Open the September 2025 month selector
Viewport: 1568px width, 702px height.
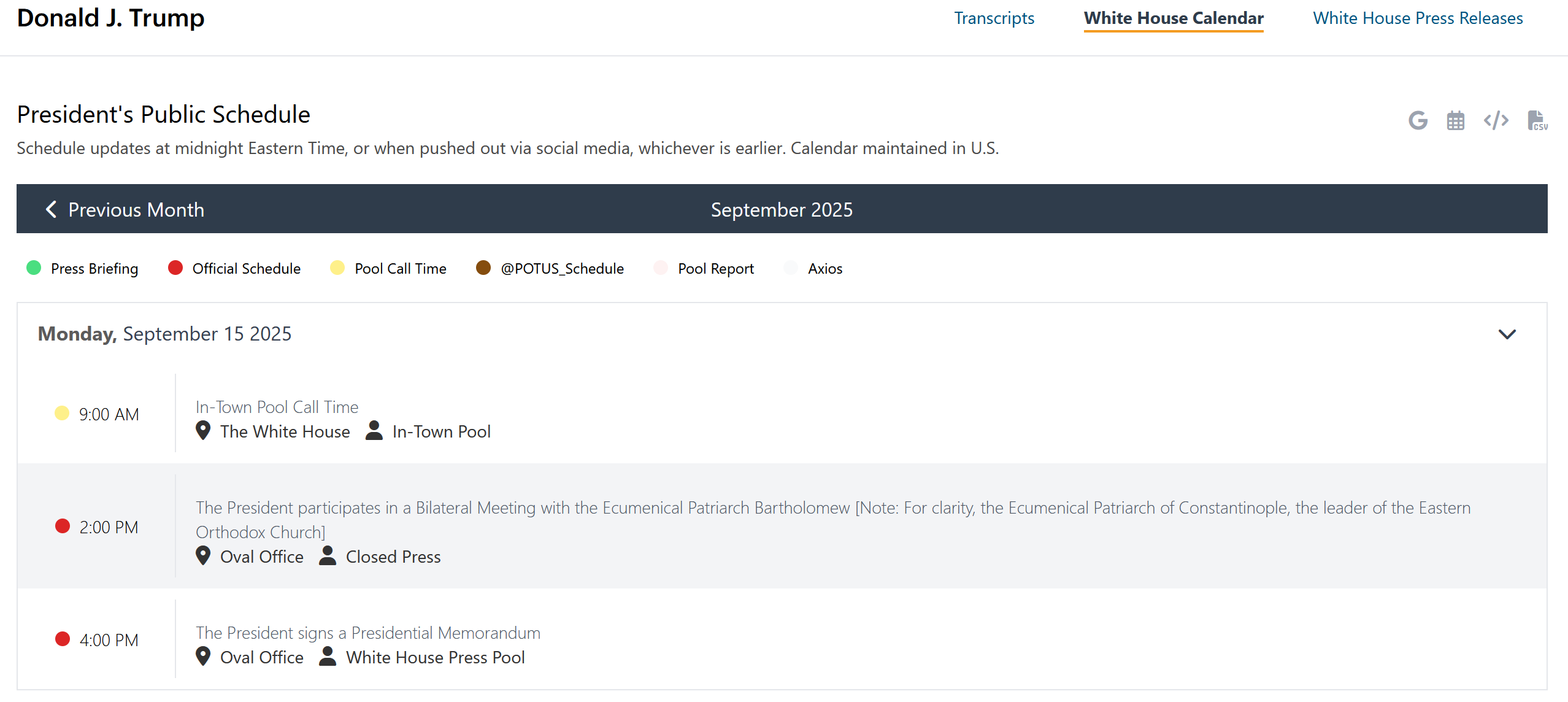coord(781,209)
